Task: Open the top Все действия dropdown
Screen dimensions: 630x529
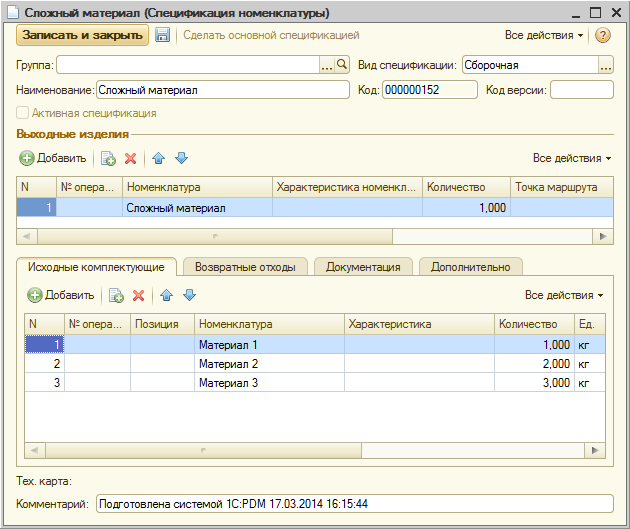Action: click(x=544, y=35)
